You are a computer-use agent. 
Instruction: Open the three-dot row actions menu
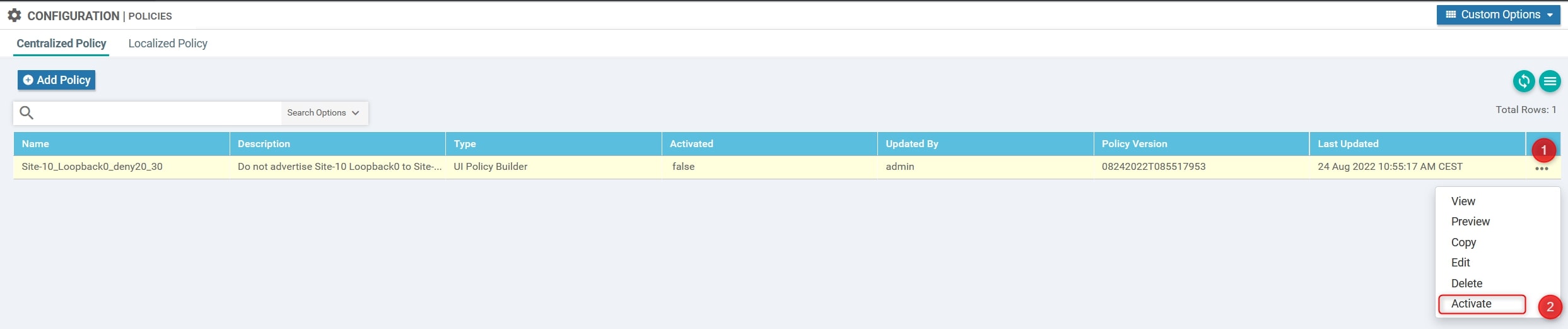pos(1542,169)
